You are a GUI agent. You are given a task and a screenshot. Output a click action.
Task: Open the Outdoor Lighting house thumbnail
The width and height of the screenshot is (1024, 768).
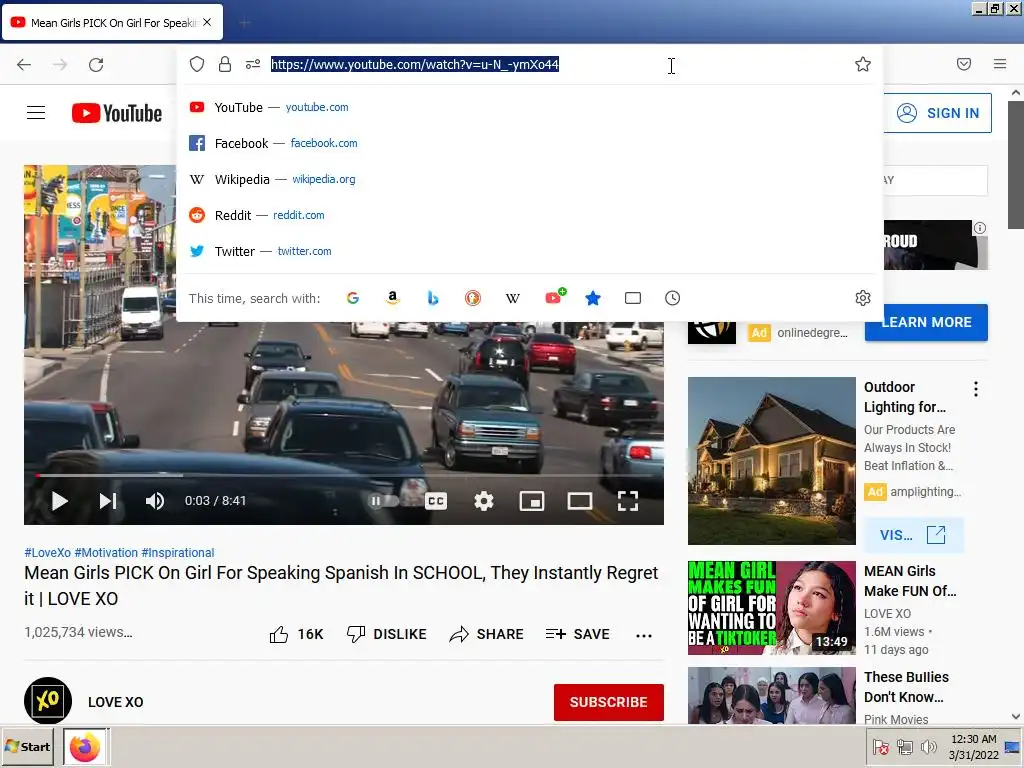point(771,460)
